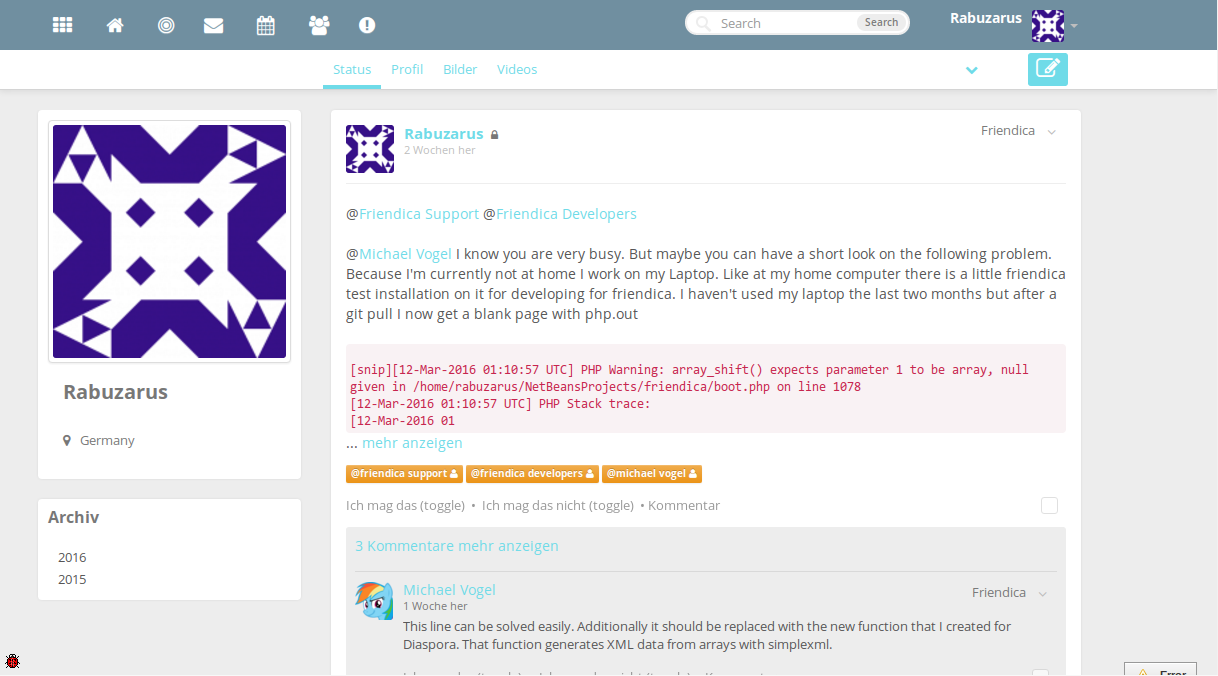Viewport: 1218px width, 676px height.
Task: Open the apps grid menu icon
Action: click(63, 25)
